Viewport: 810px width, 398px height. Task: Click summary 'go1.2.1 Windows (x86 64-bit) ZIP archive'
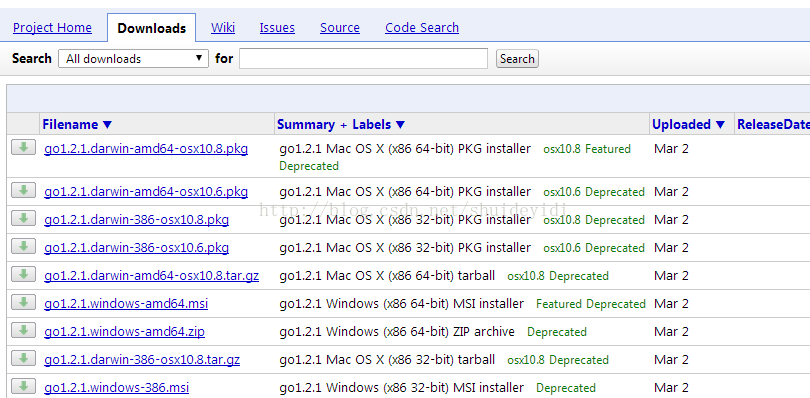click(x=397, y=331)
